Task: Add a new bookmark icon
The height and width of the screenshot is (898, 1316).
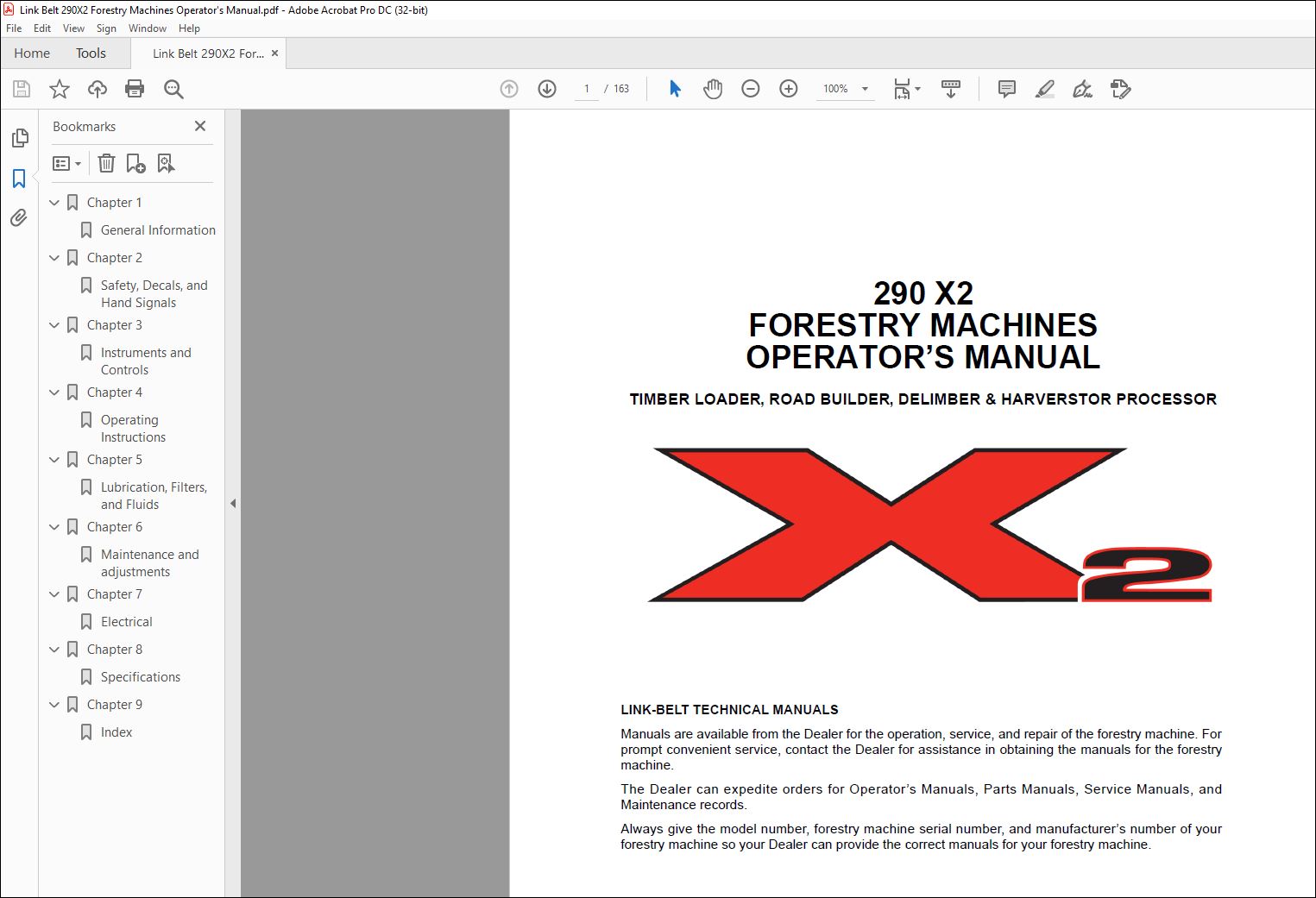Action: pyautogui.click(x=135, y=163)
